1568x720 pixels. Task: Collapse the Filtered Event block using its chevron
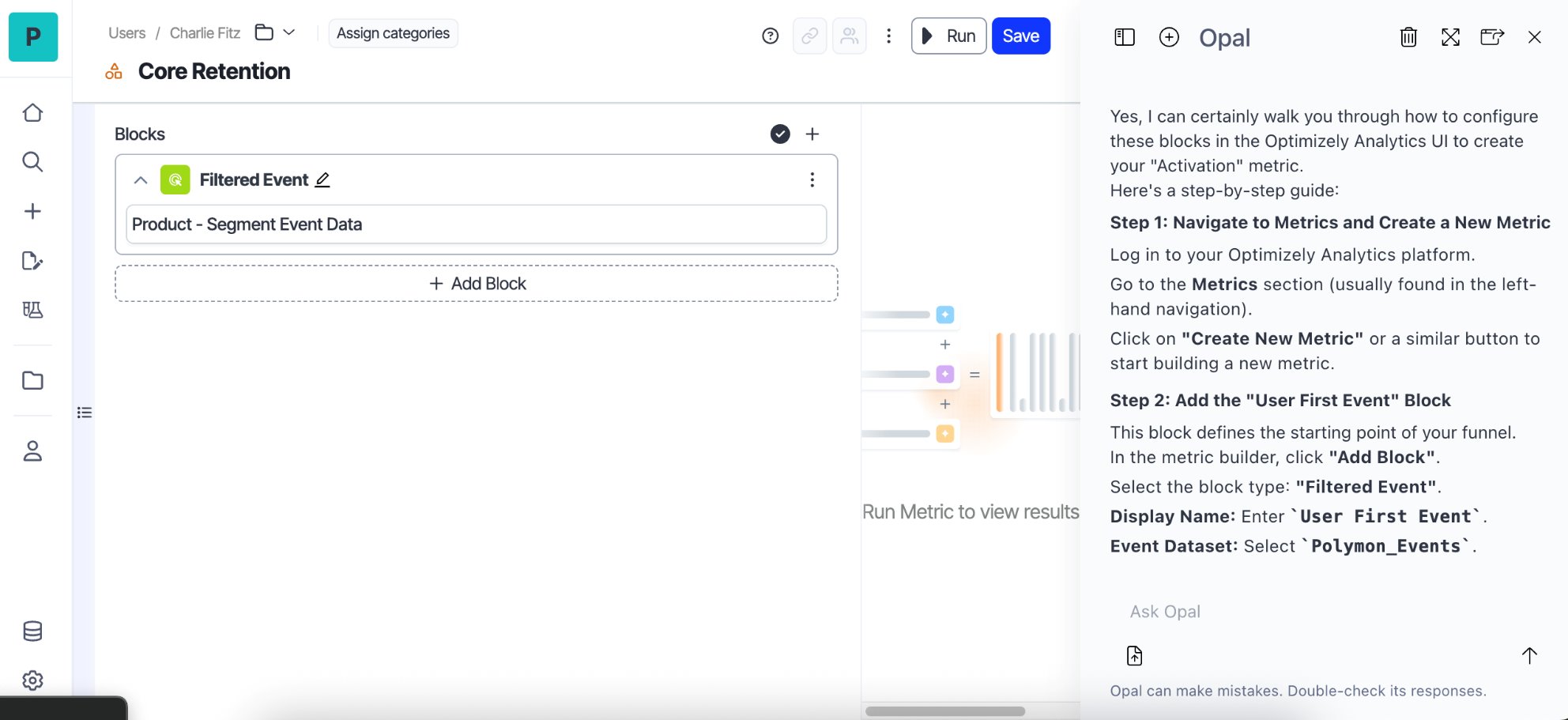tap(140, 180)
